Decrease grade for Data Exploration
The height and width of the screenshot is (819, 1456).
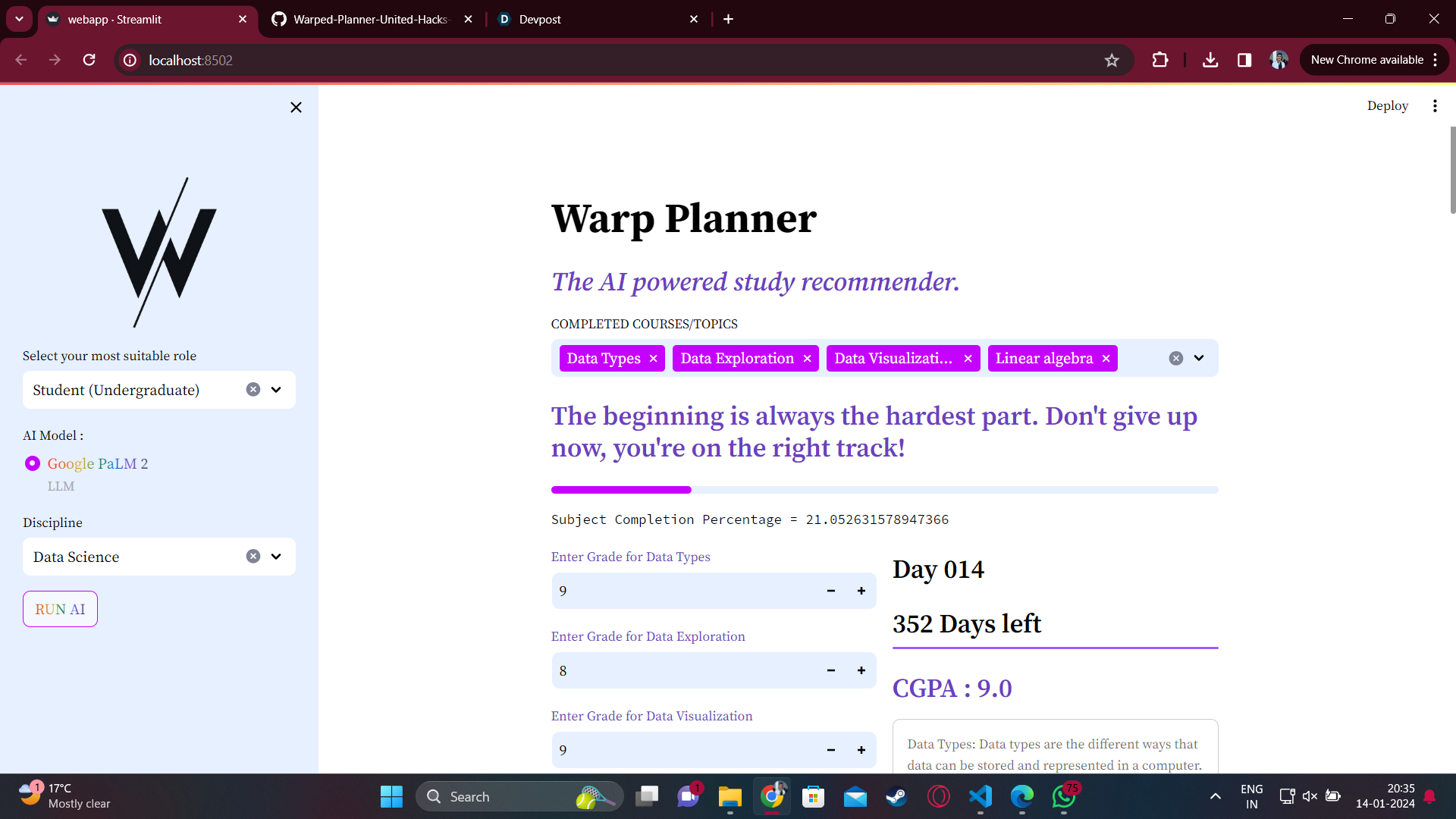pyautogui.click(x=830, y=671)
